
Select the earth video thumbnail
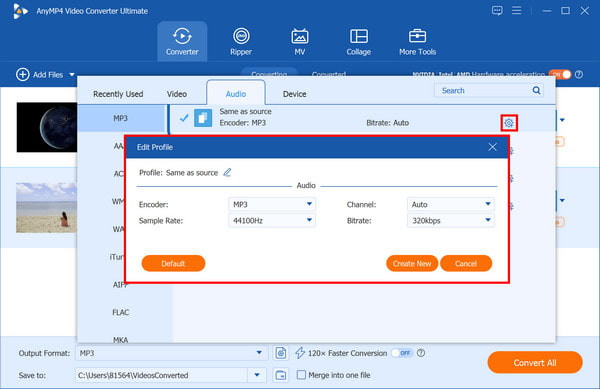coord(47,127)
